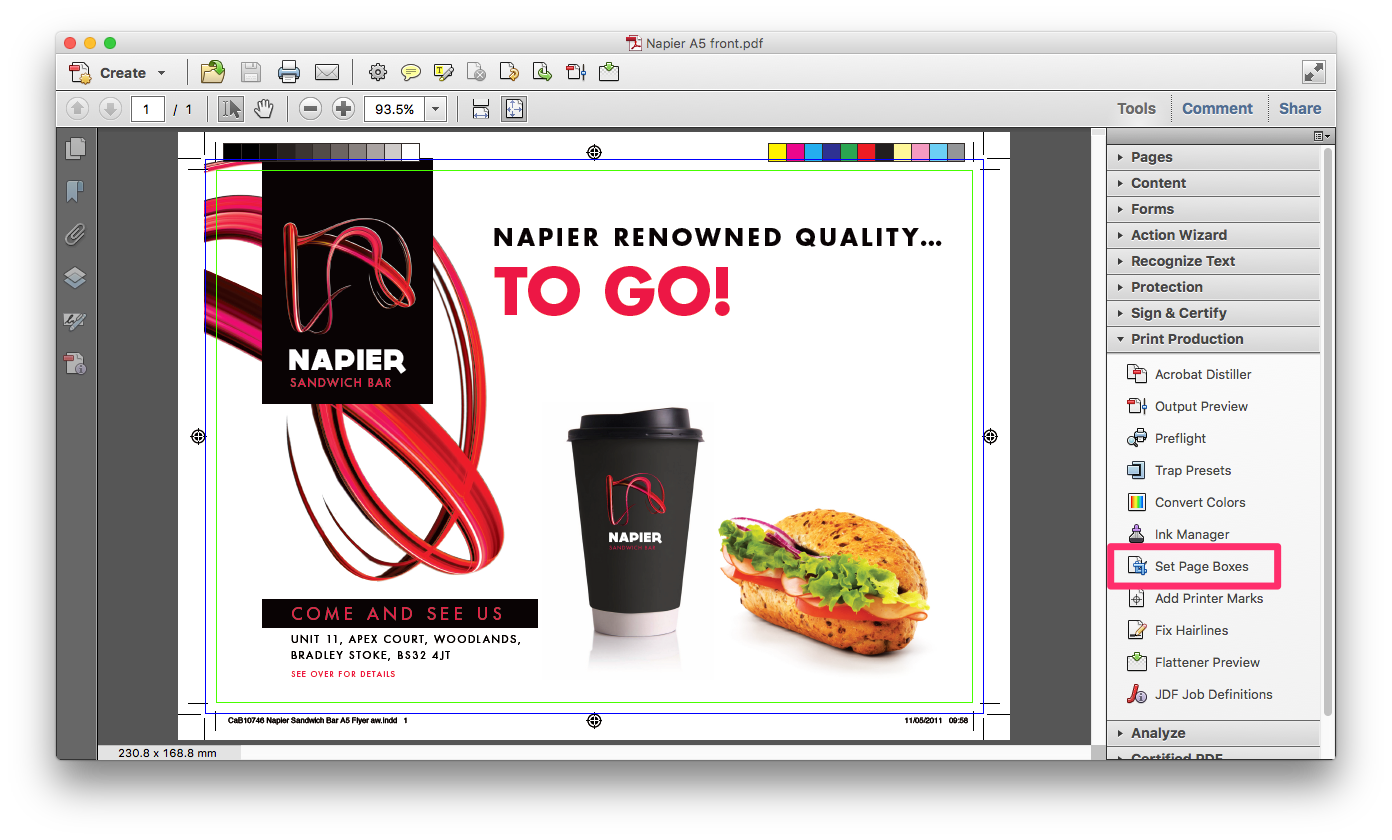Click the magenta swatch in the document color bar
This screenshot has width=1392, height=840.
point(794,151)
